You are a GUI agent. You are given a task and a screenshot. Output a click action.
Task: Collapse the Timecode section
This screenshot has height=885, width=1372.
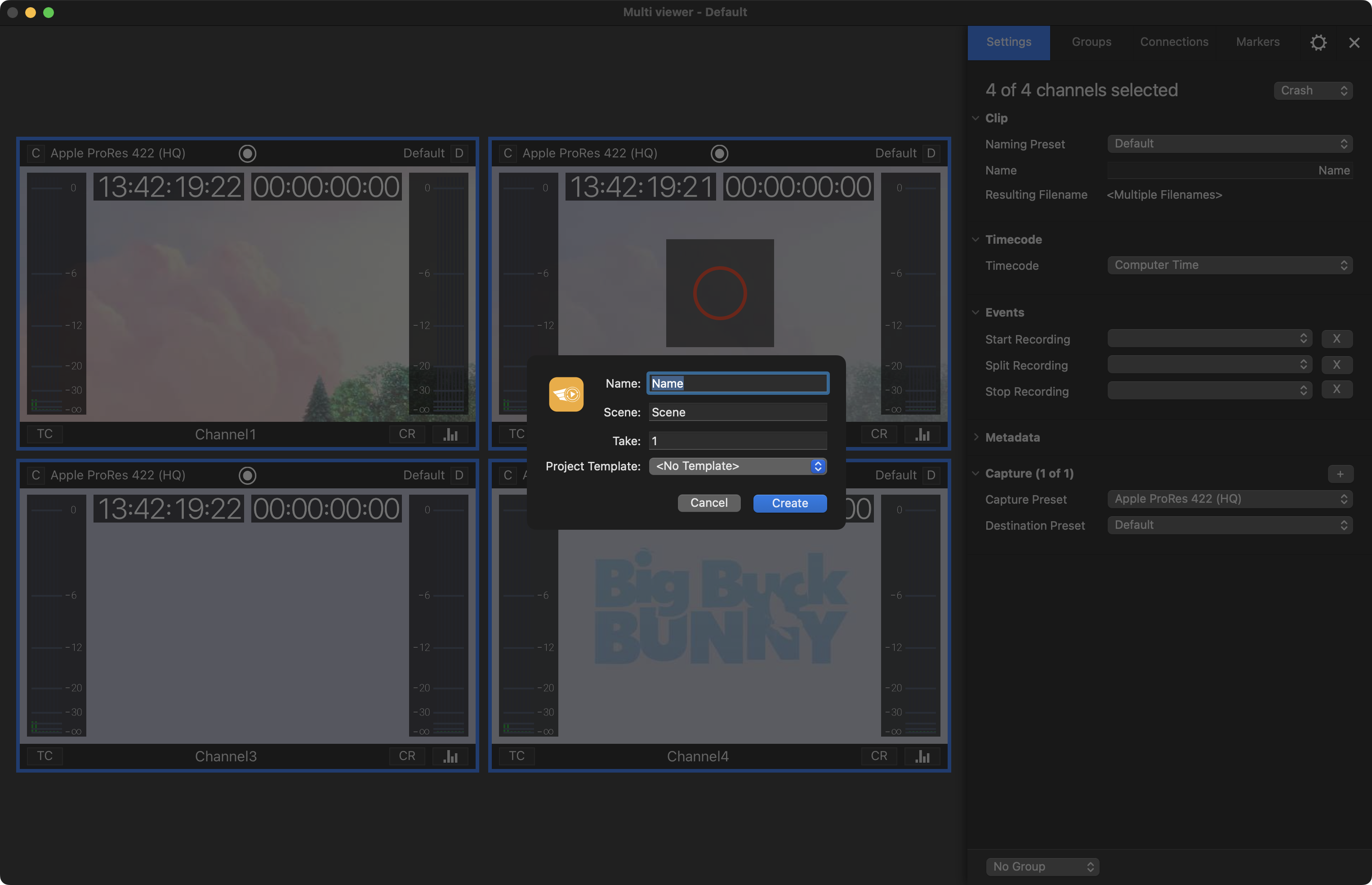(975, 240)
